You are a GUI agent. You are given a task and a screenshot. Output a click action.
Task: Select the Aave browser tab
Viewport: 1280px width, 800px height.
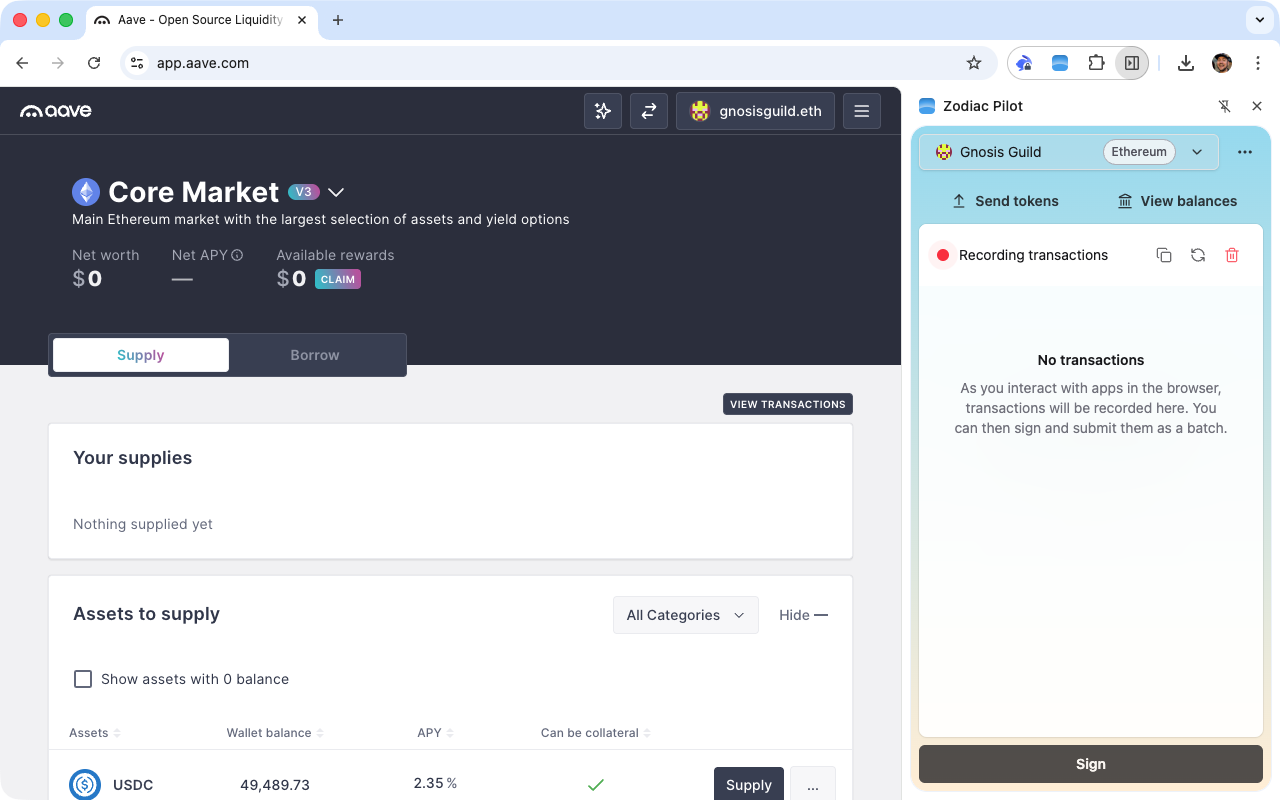[x=201, y=20]
